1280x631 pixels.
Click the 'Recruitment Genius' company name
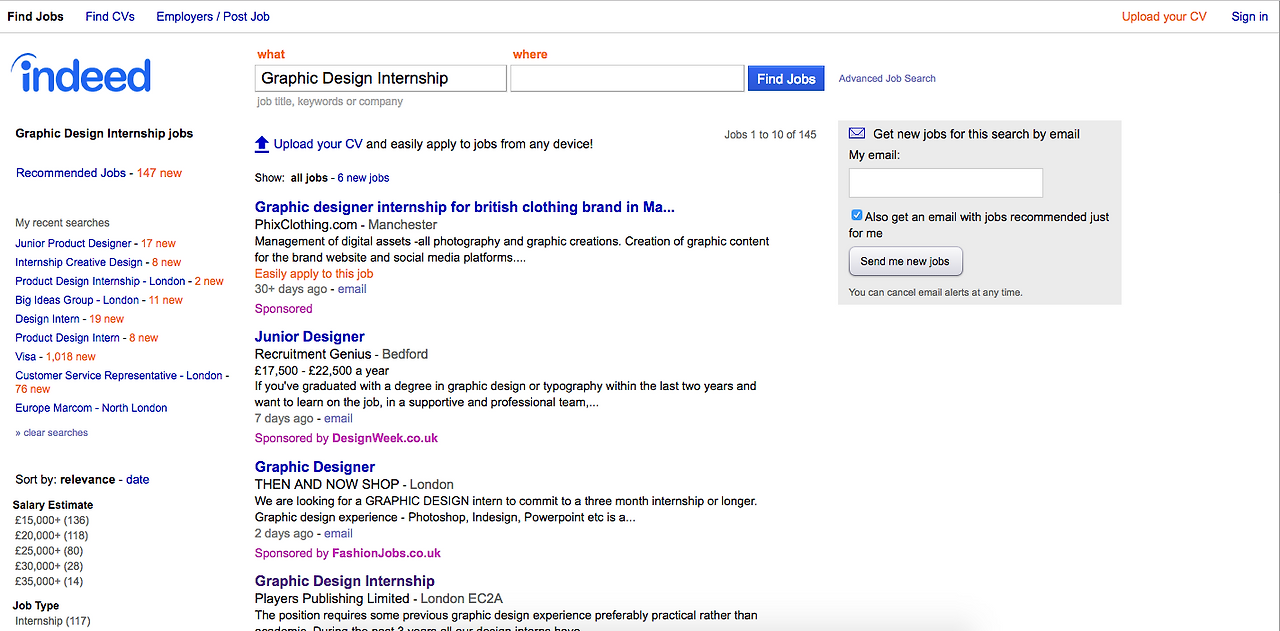coord(312,354)
